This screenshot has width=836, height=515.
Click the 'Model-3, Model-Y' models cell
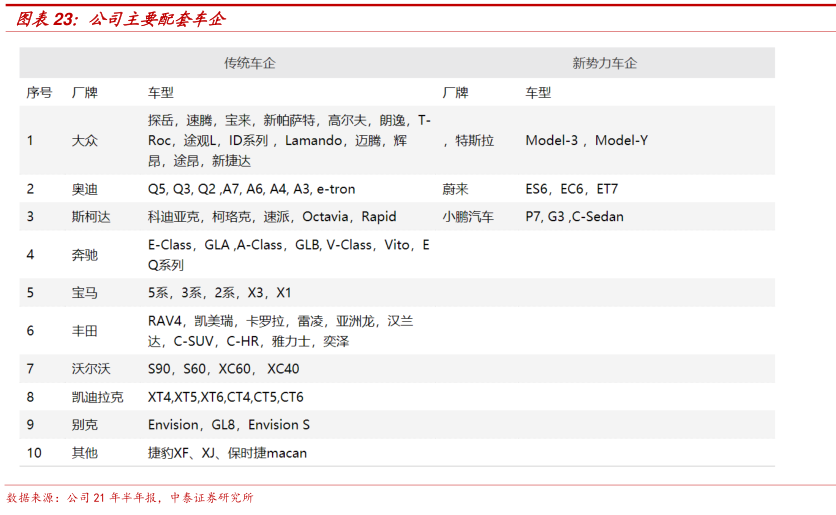[586, 141]
